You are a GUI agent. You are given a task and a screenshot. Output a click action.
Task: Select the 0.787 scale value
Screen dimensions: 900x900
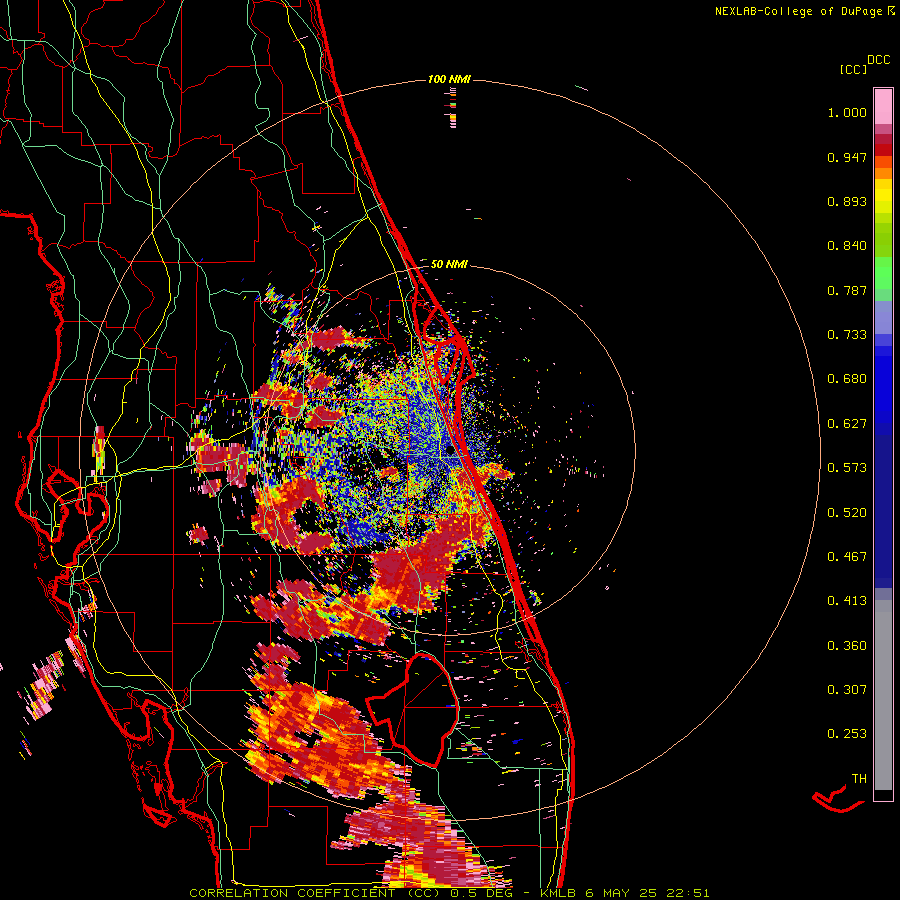click(x=847, y=290)
